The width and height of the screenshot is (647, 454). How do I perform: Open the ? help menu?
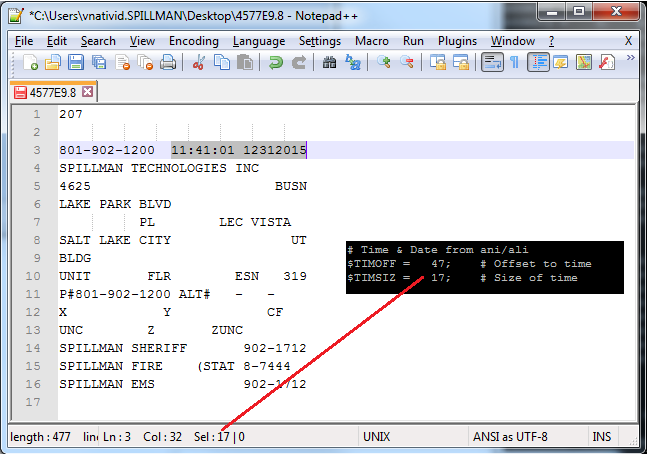552,41
